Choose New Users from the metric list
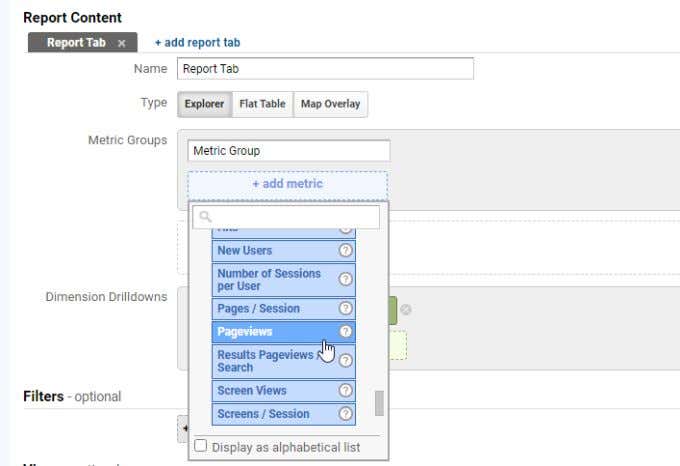 (x=284, y=251)
